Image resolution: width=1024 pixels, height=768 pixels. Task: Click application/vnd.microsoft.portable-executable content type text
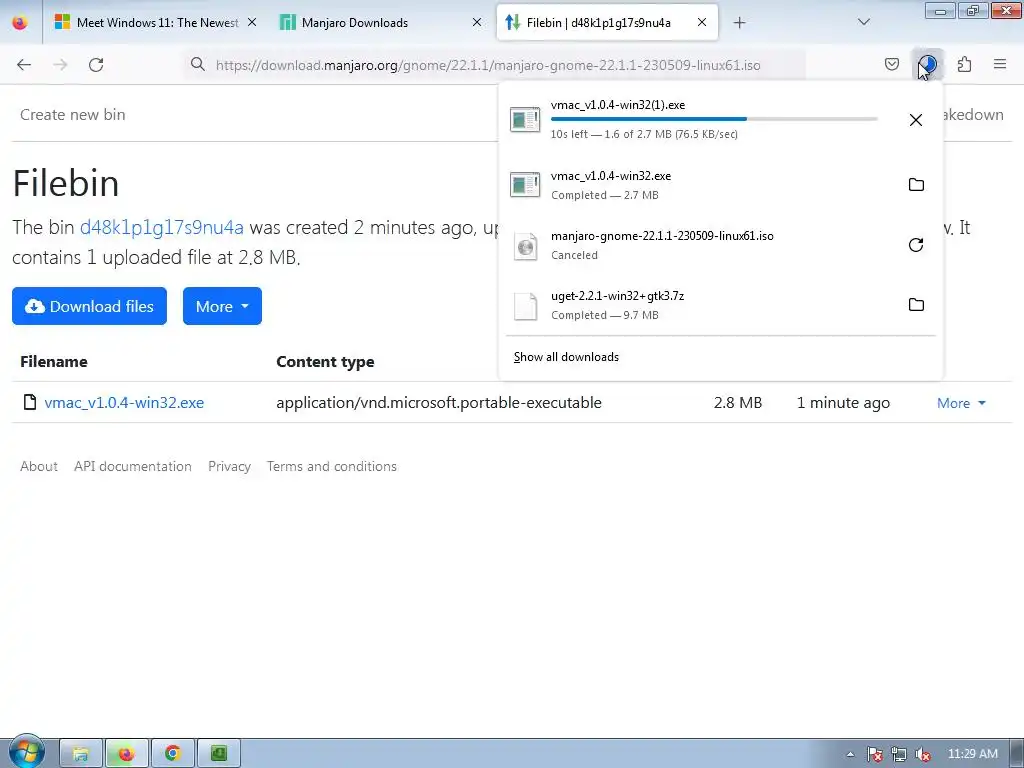(x=439, y=402)
